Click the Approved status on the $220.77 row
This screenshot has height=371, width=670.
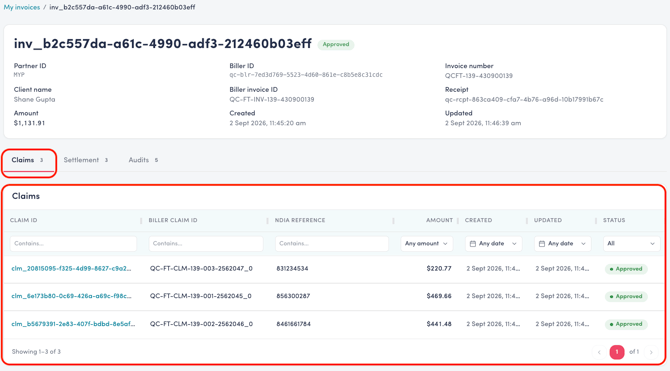click(626, 269)
